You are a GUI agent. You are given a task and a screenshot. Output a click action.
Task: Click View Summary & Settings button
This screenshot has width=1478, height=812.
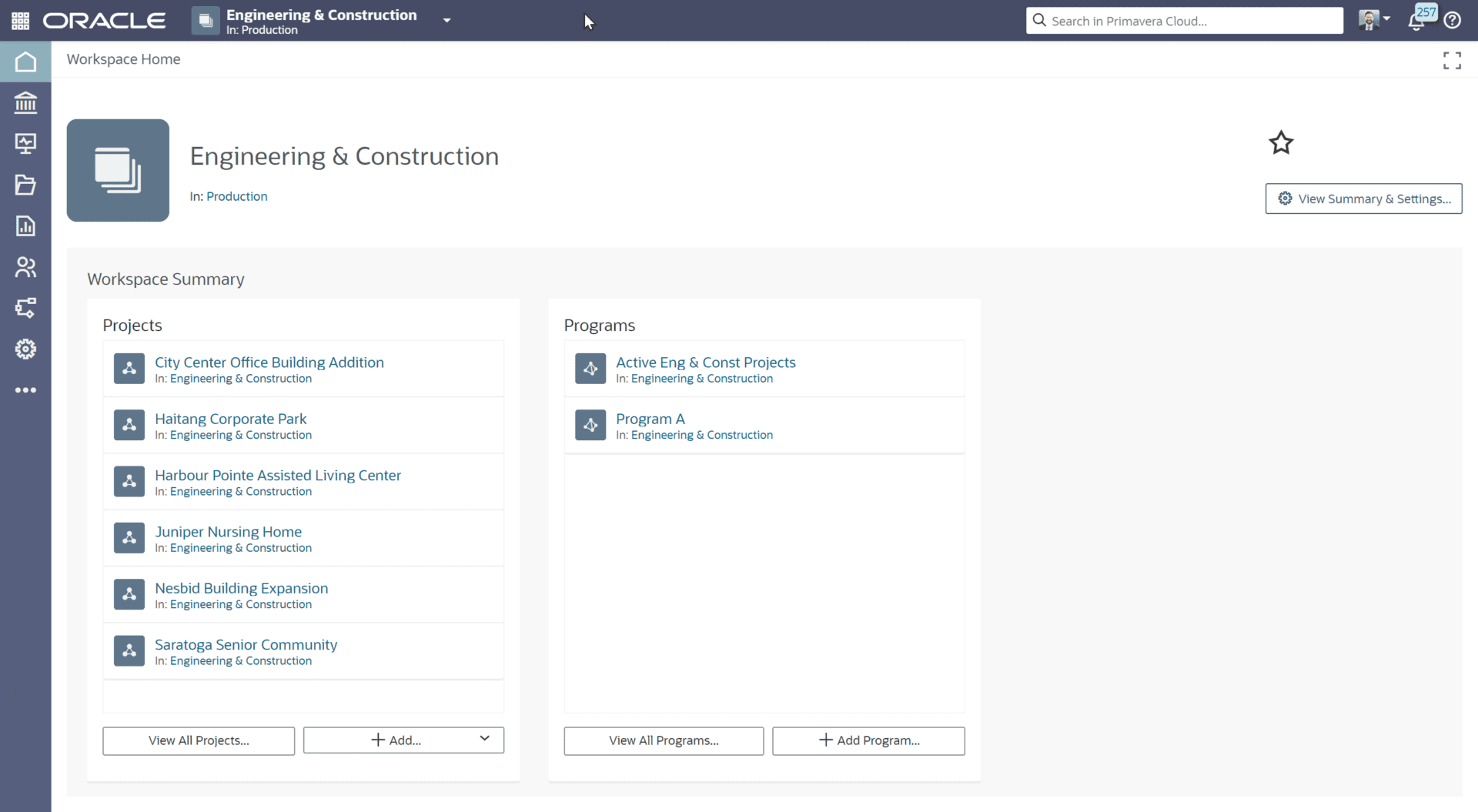(x=1363, y=199)
